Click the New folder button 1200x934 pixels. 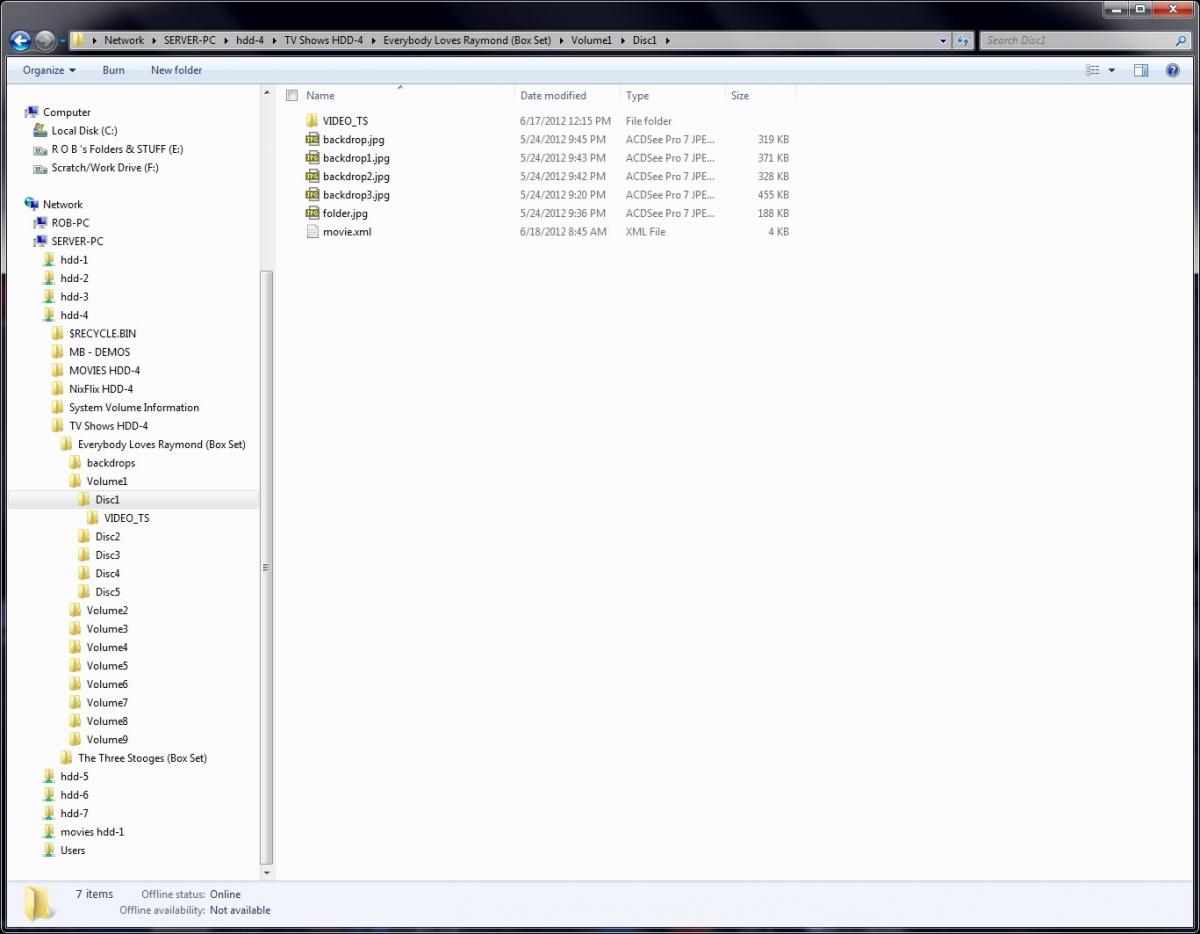click(x=176, y=70)
